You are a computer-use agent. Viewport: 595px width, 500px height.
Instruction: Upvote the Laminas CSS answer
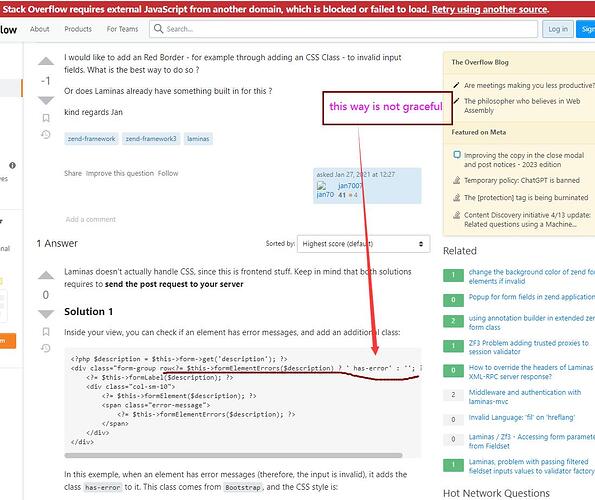46,275
